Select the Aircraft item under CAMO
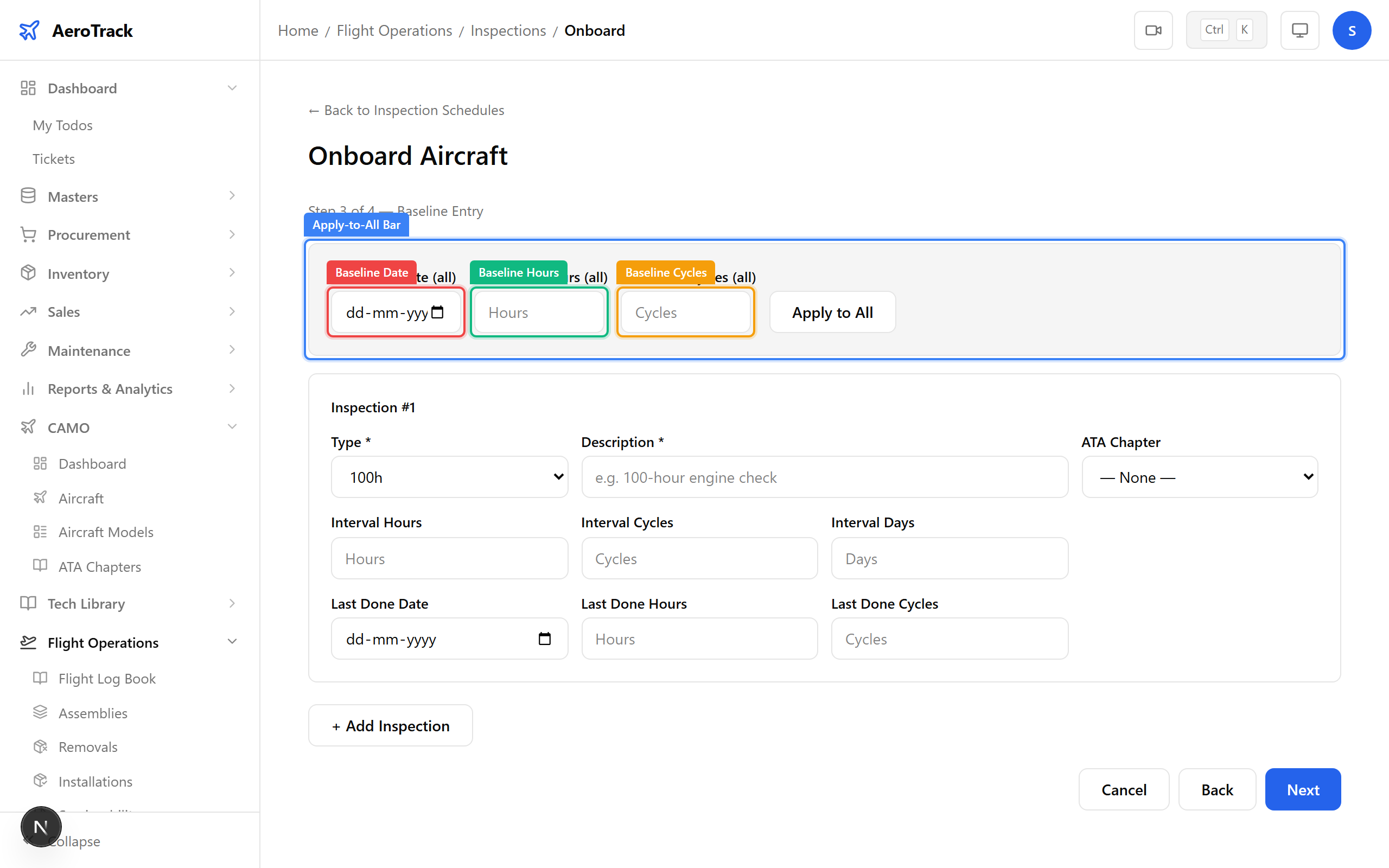Viewport: 1389px width, 868px height. coord(80,497)
